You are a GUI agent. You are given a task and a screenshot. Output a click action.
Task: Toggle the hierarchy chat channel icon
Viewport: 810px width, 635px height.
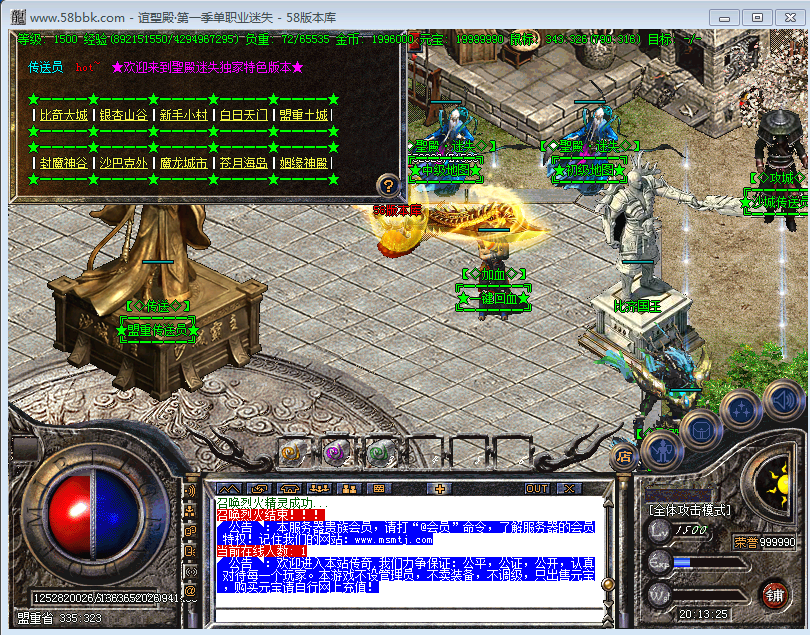[x=190, y=511]
